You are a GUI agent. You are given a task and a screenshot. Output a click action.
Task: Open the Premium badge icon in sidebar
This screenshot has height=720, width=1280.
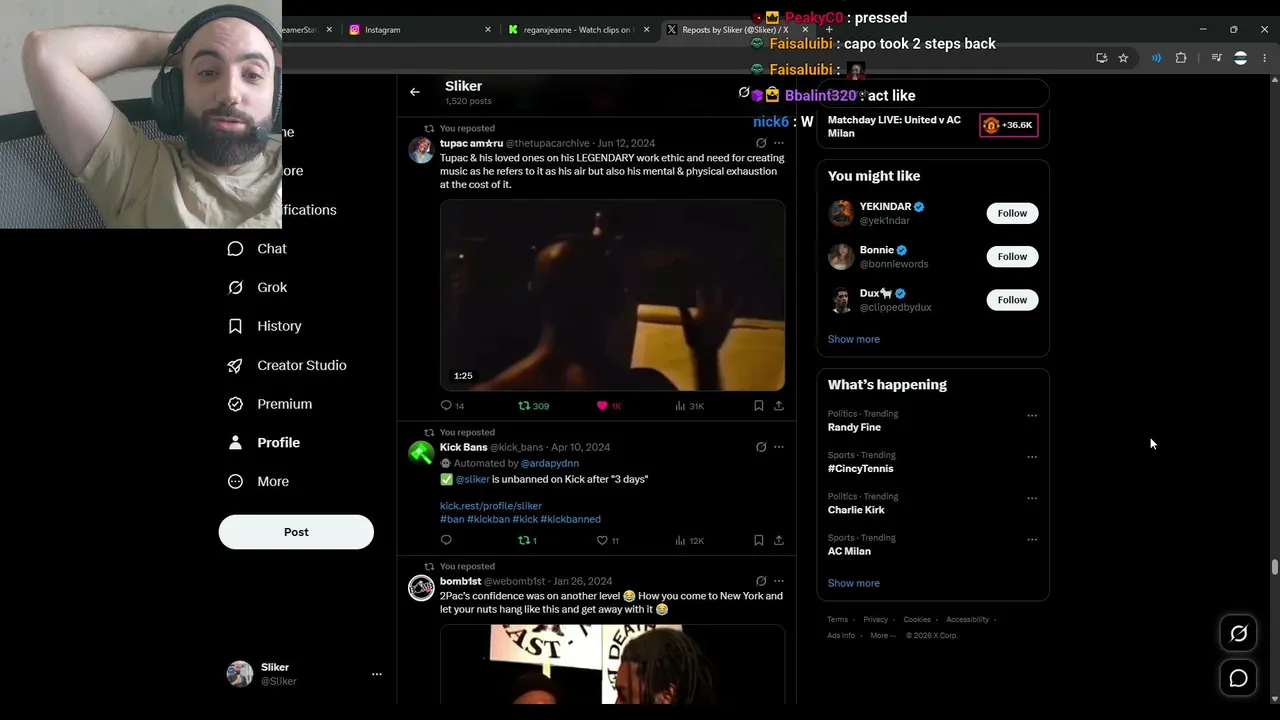[235, 404]
